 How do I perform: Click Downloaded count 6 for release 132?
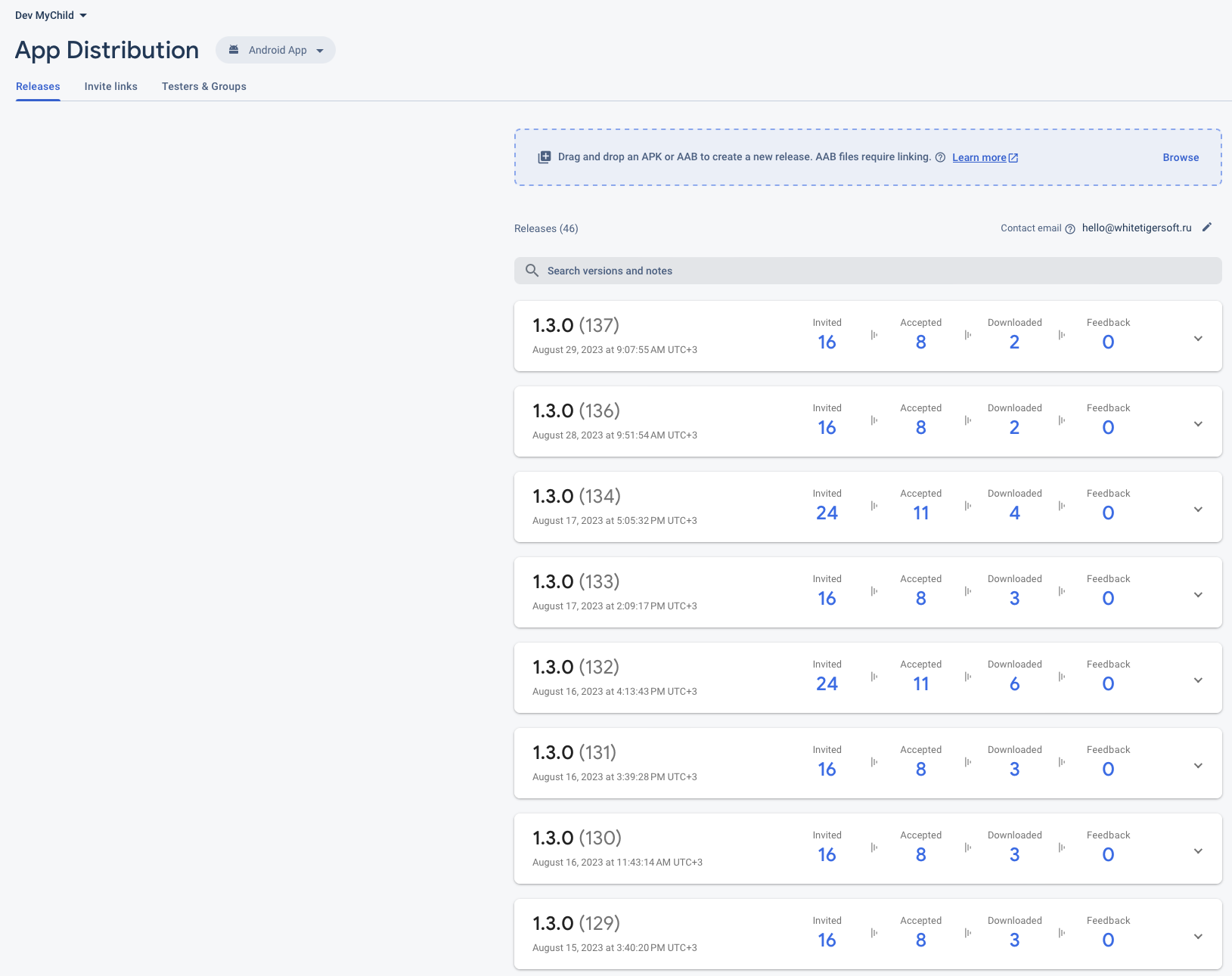[x=1014, y=684]
